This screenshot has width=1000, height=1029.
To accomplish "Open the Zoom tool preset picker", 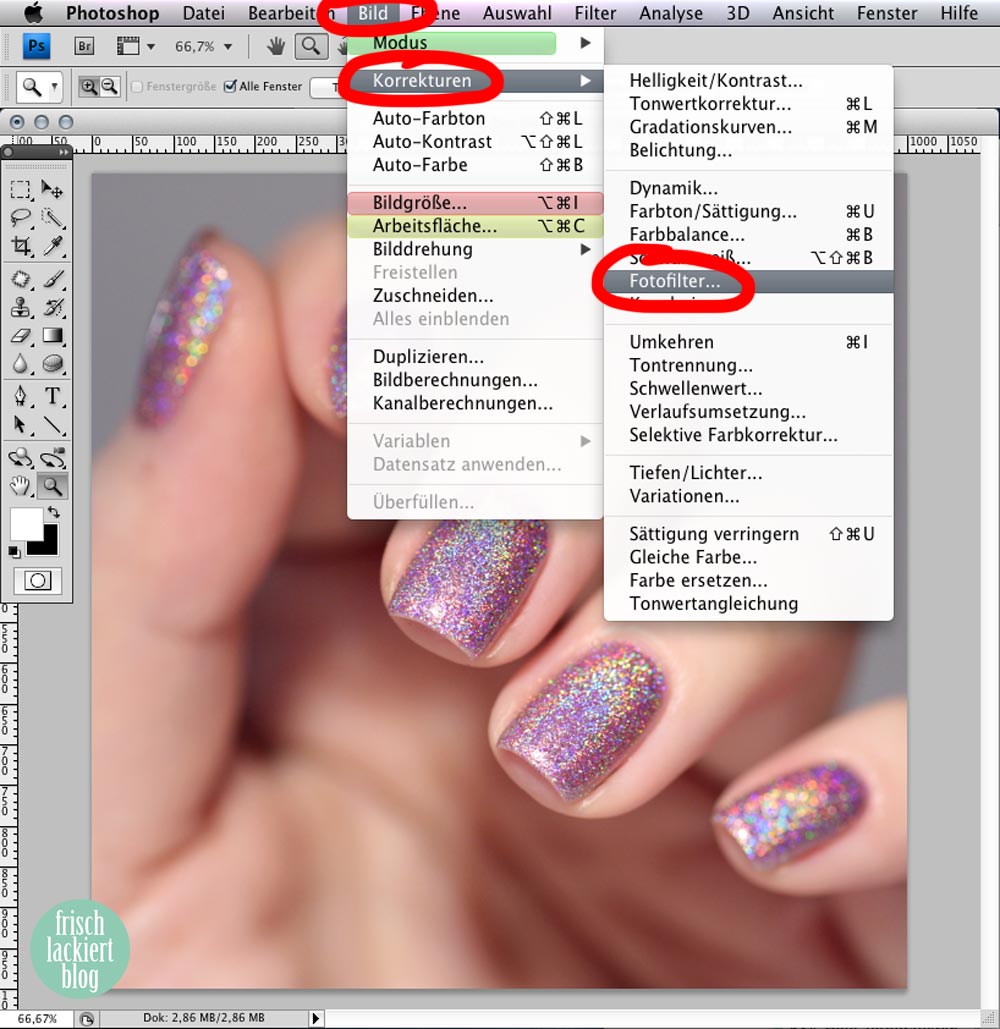I will click(x=38, y=87).
